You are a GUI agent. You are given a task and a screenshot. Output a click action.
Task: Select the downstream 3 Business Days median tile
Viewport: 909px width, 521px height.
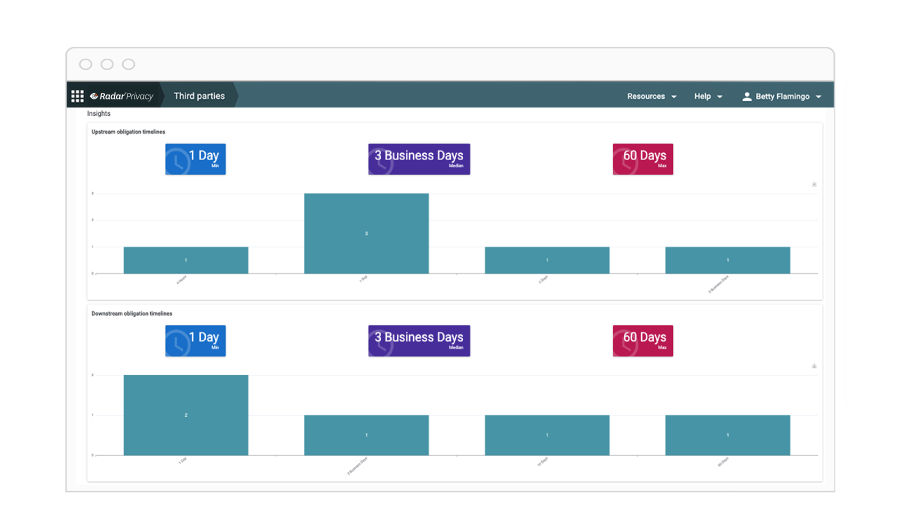tap(418, 341)
